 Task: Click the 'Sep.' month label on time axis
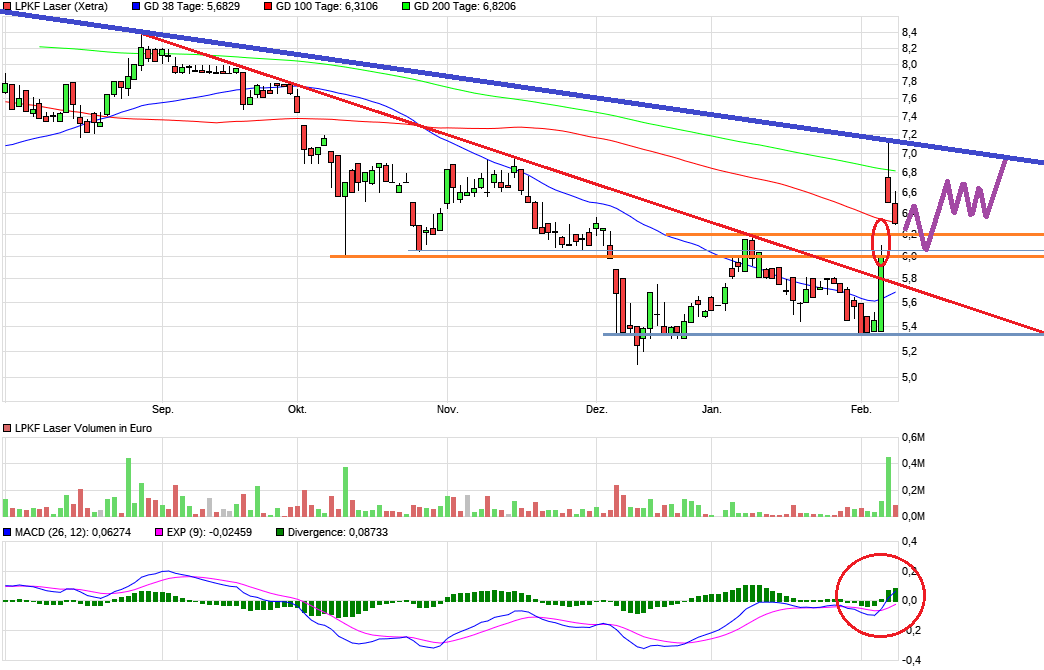(x=162, y=410)
